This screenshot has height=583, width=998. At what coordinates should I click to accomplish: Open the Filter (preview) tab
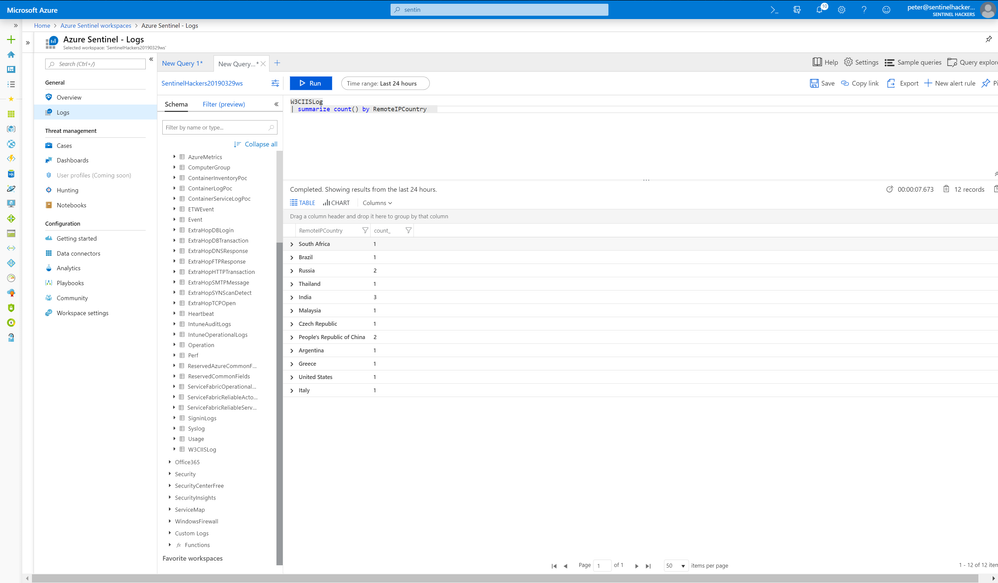[223, 104]
